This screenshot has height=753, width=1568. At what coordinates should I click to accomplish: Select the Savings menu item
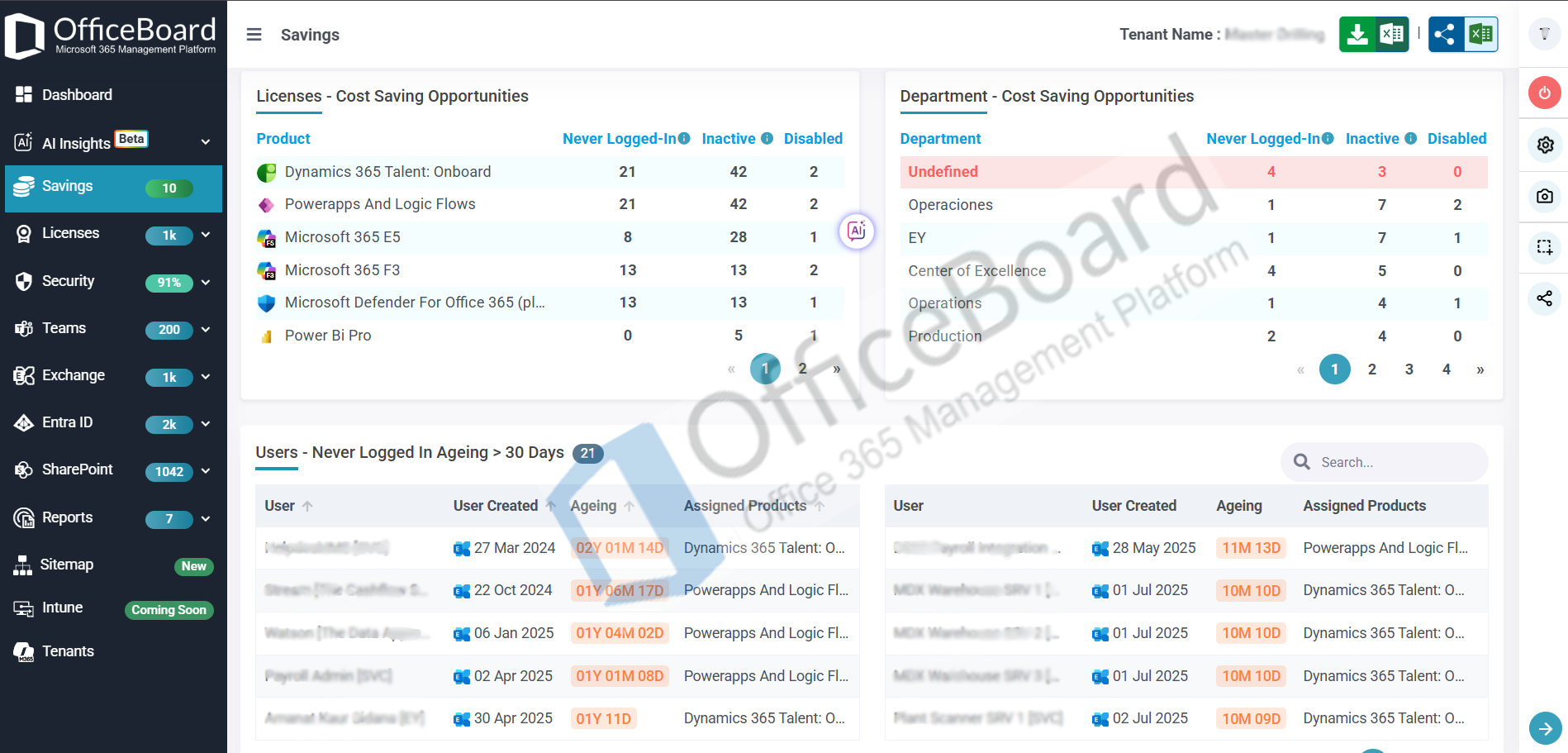pos(114,188)
